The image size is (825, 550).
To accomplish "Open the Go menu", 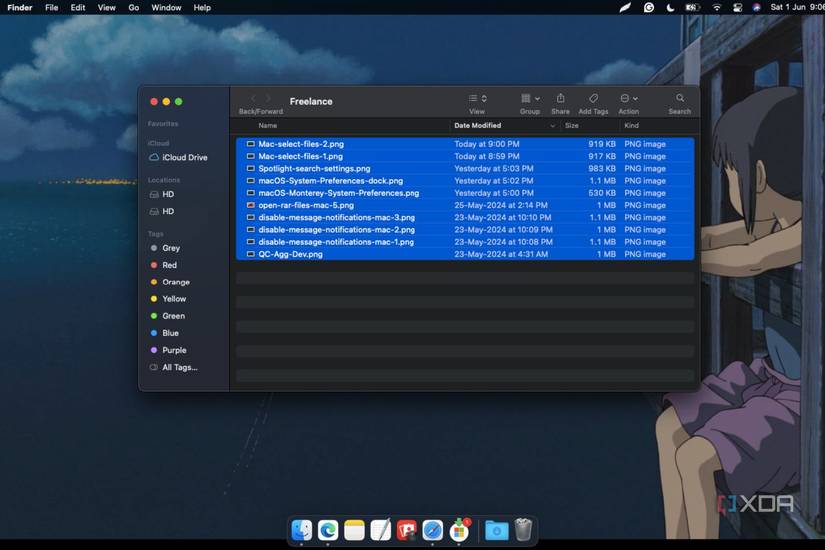I will tap(134, 7).
